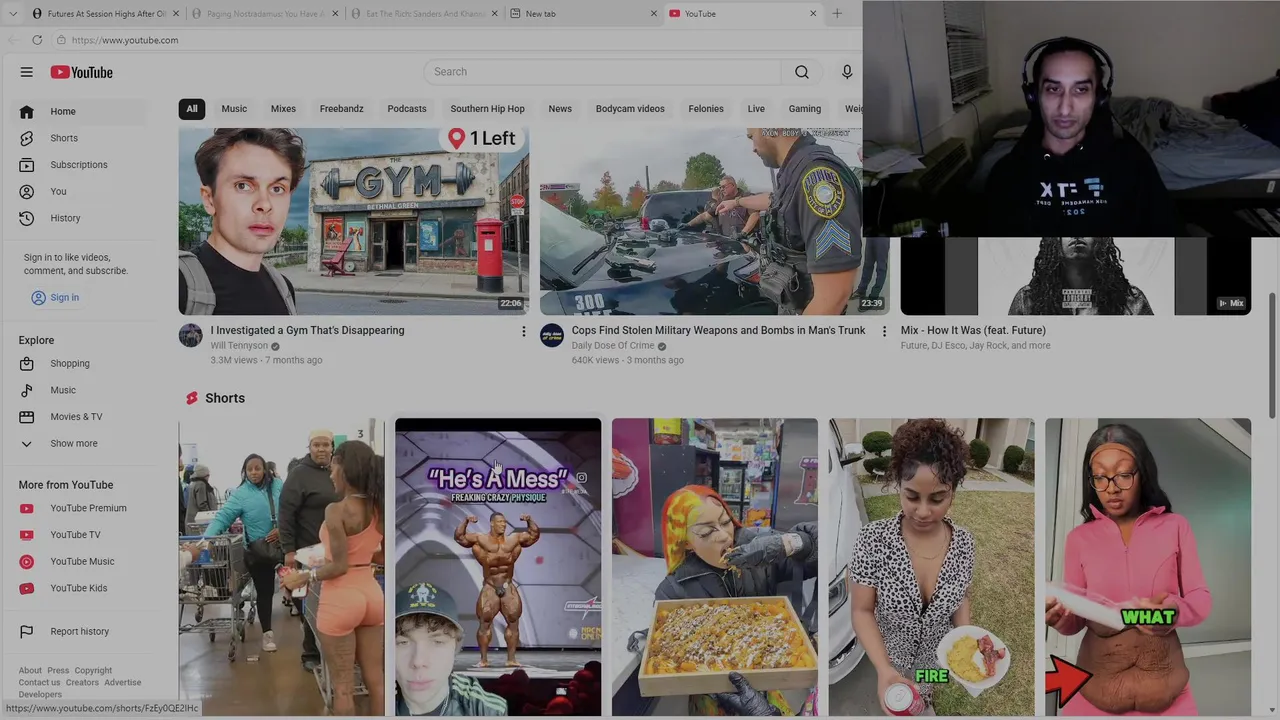
Task: Click the browser address bar URL
Action: click(x=125, y=40)
